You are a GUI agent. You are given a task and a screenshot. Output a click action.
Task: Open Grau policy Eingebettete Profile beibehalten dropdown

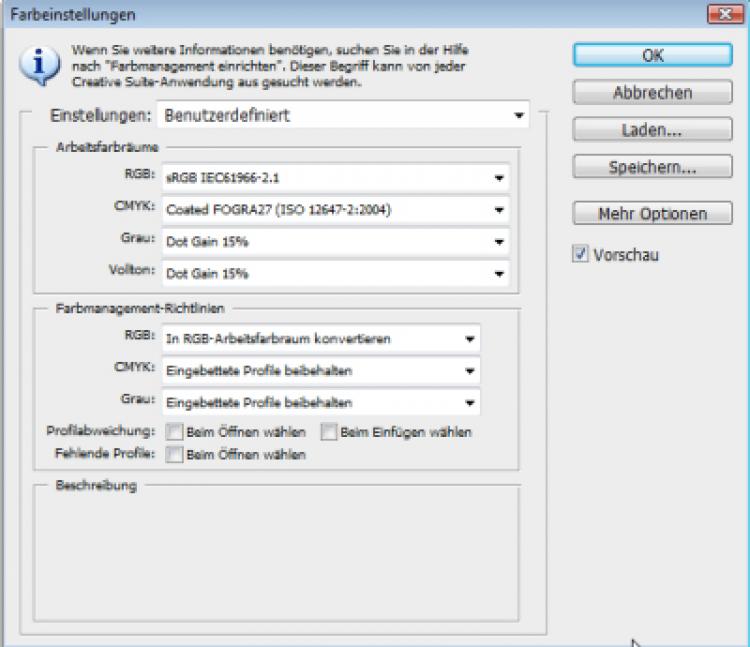[320, 403]
